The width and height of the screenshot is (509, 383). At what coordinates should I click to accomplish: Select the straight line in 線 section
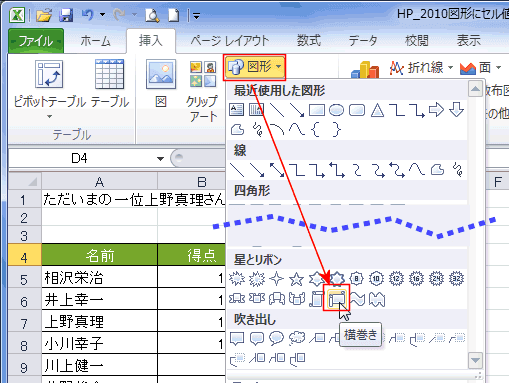pos(237,170)
